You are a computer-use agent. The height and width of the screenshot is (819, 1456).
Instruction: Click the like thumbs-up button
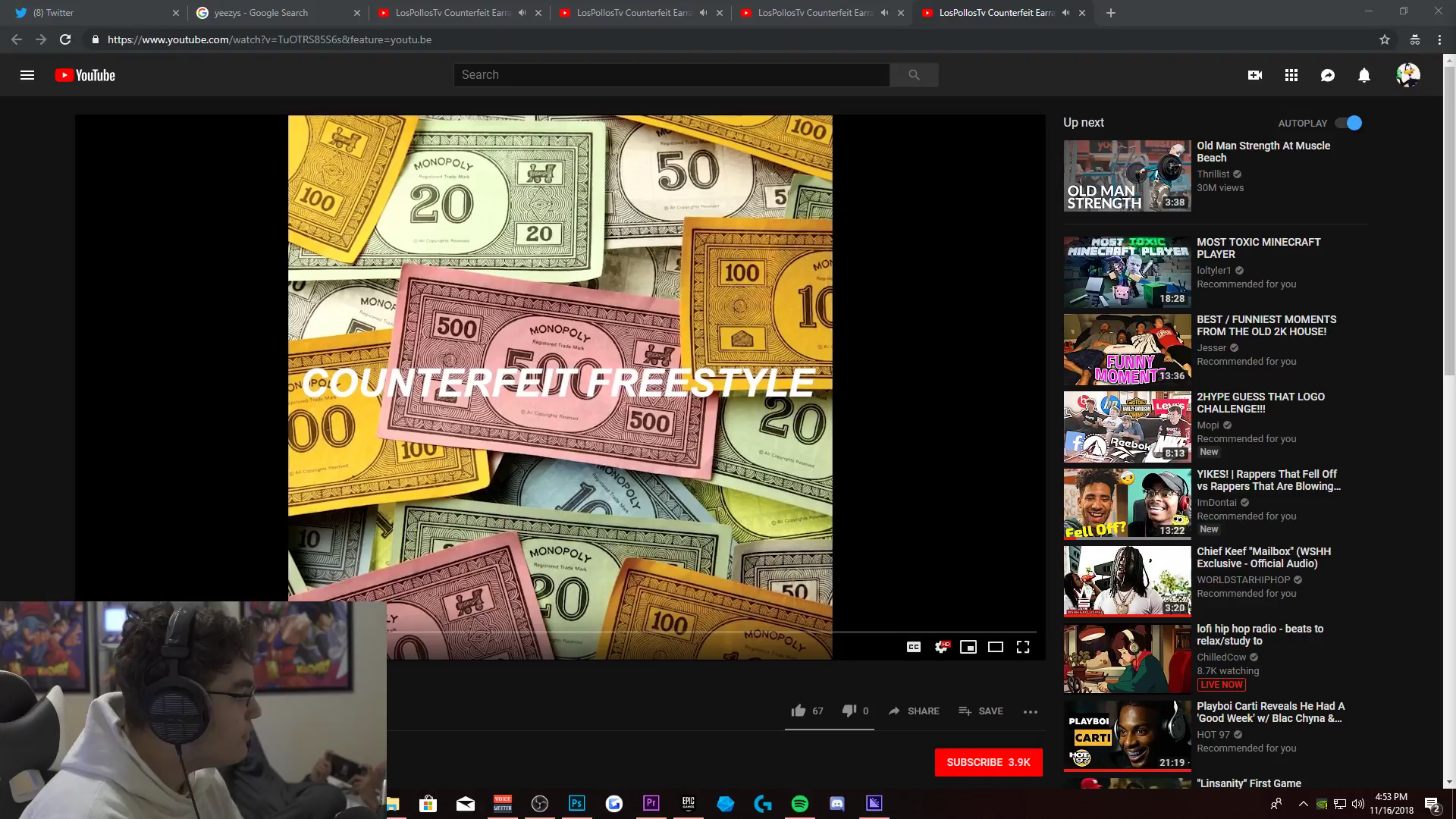tap(799, 711)
